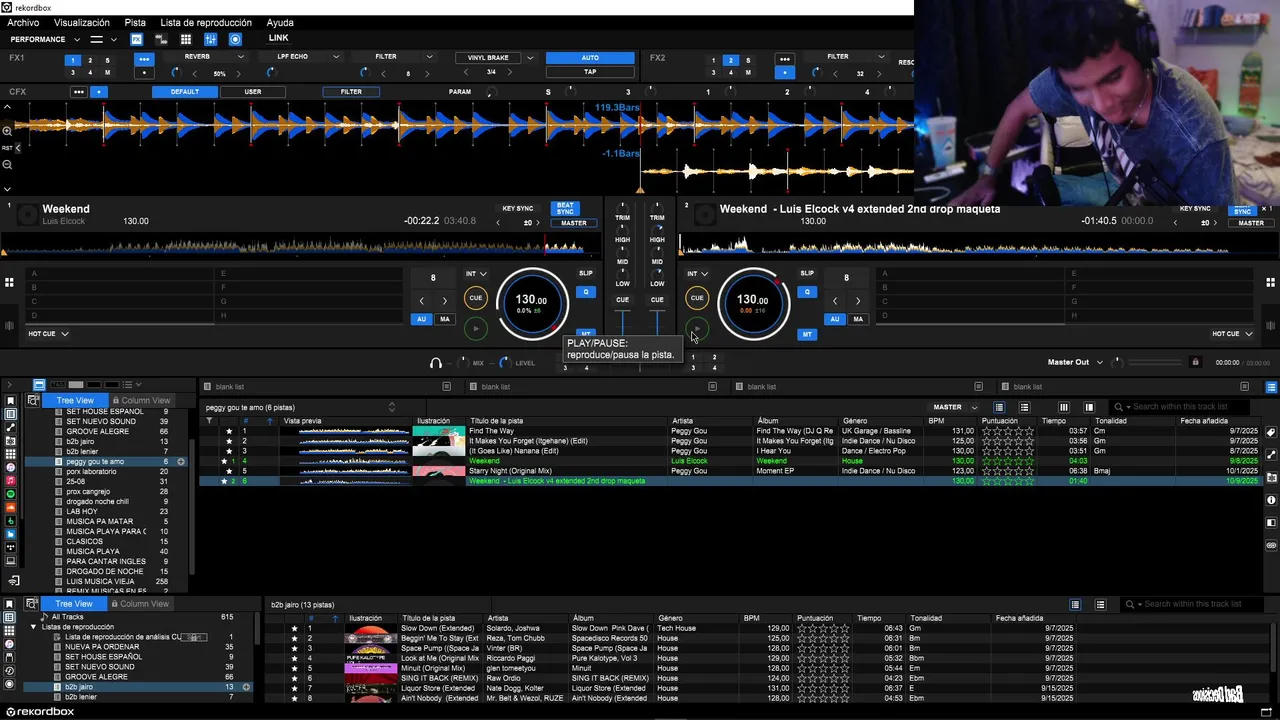The width and height of the screenshot is (1280, 720).
Task: Enable SLIP mode on deck 1
Action: (586, 274)
